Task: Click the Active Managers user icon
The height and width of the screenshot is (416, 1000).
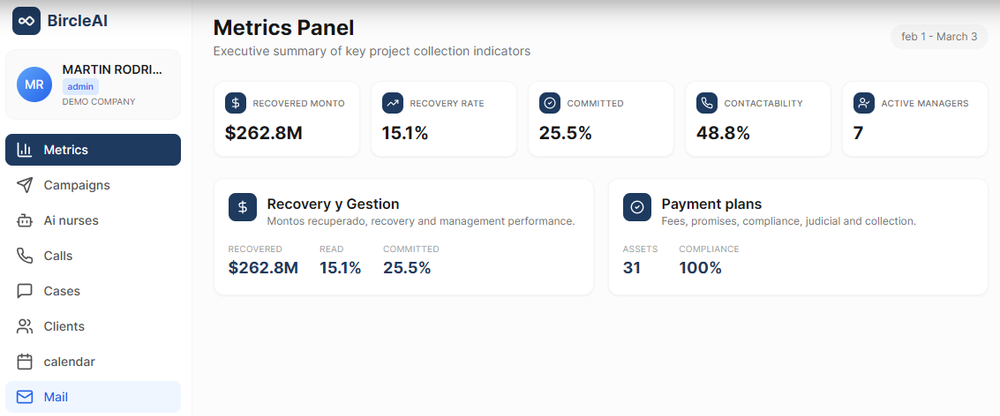Action: pyautogui.click(x=863, y=103)
